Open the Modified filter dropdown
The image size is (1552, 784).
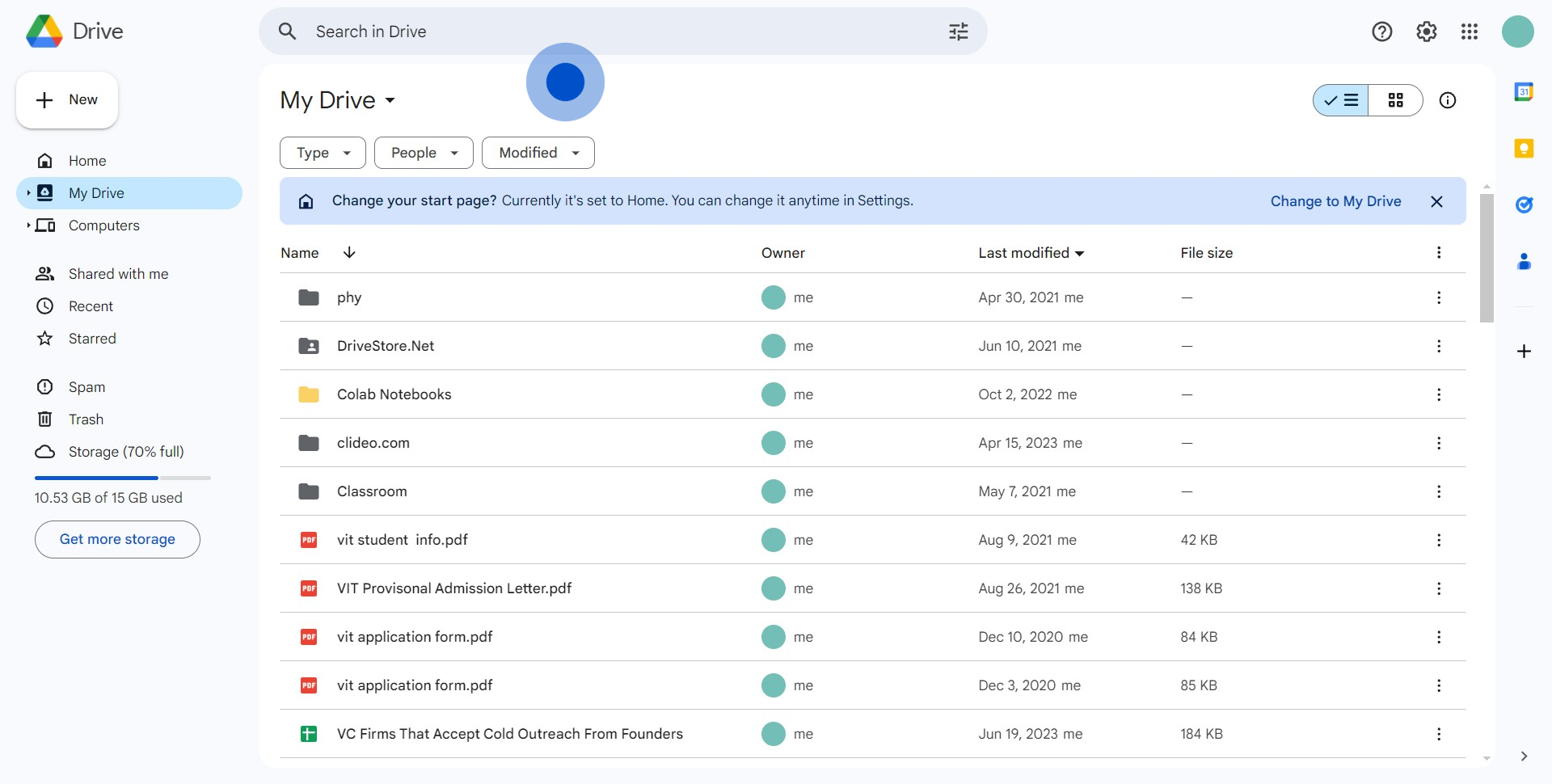(x=538, y=153)
